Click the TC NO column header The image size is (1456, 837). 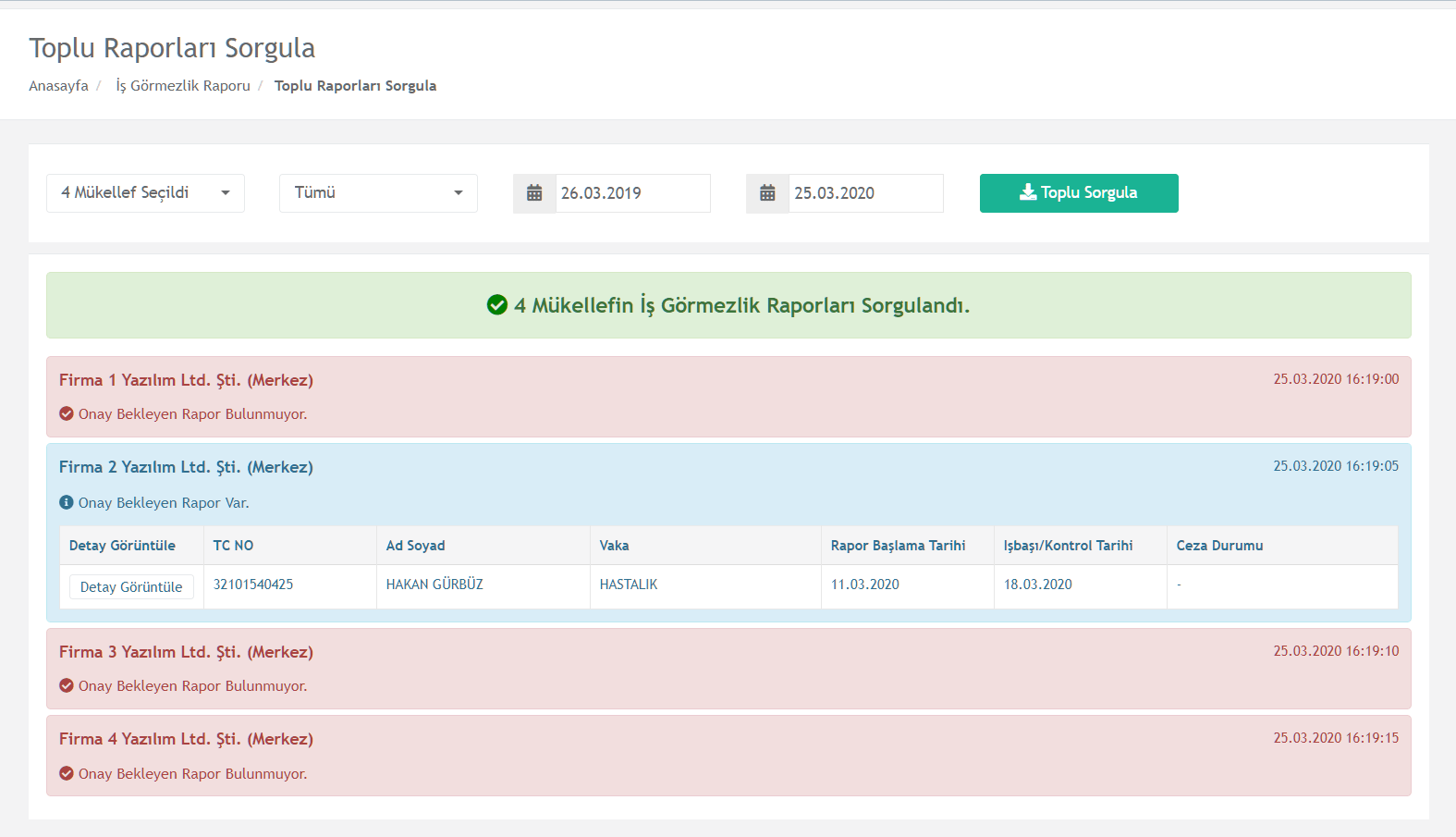pyautogui.click(x=233, y=546)
